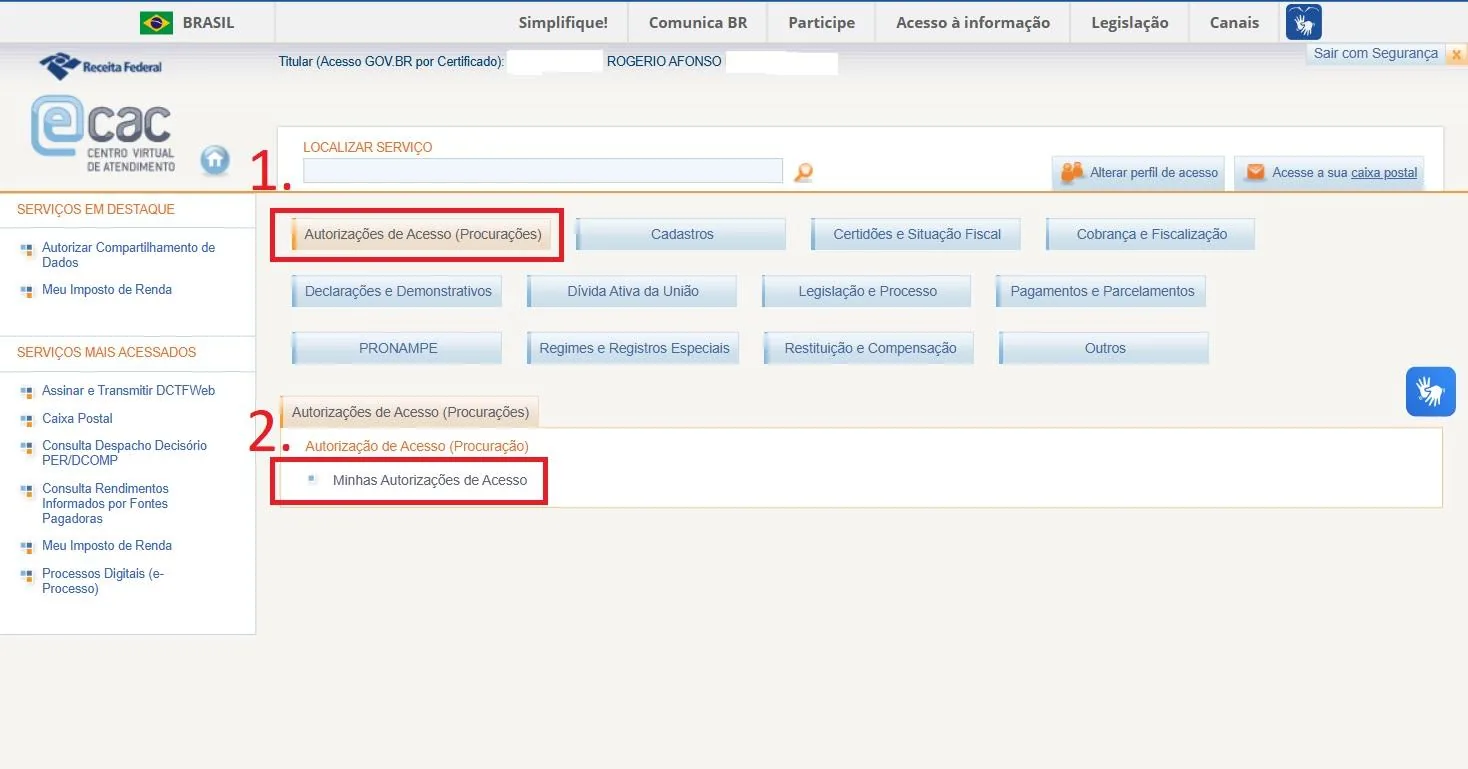This screenshot has height=769, width=1468.
Task: Click the Receita Federal logo
Action: click(x=100, y=67)
